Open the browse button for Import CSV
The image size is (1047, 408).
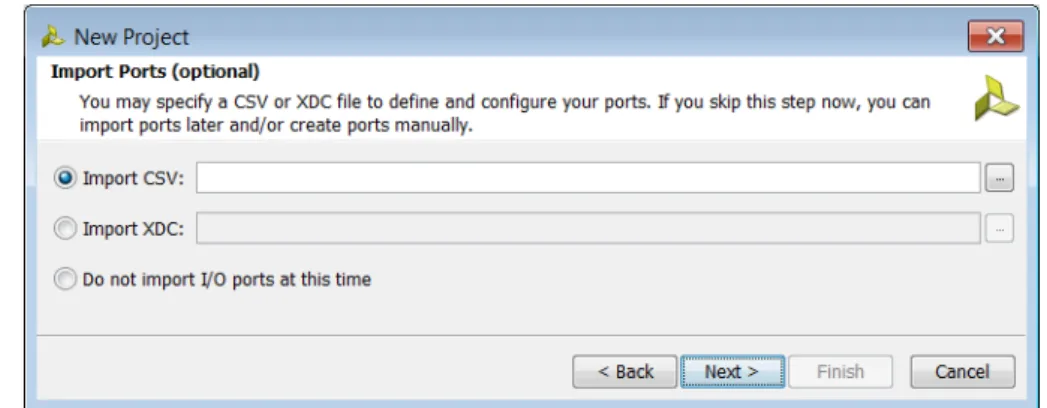(x=999, y=178)
